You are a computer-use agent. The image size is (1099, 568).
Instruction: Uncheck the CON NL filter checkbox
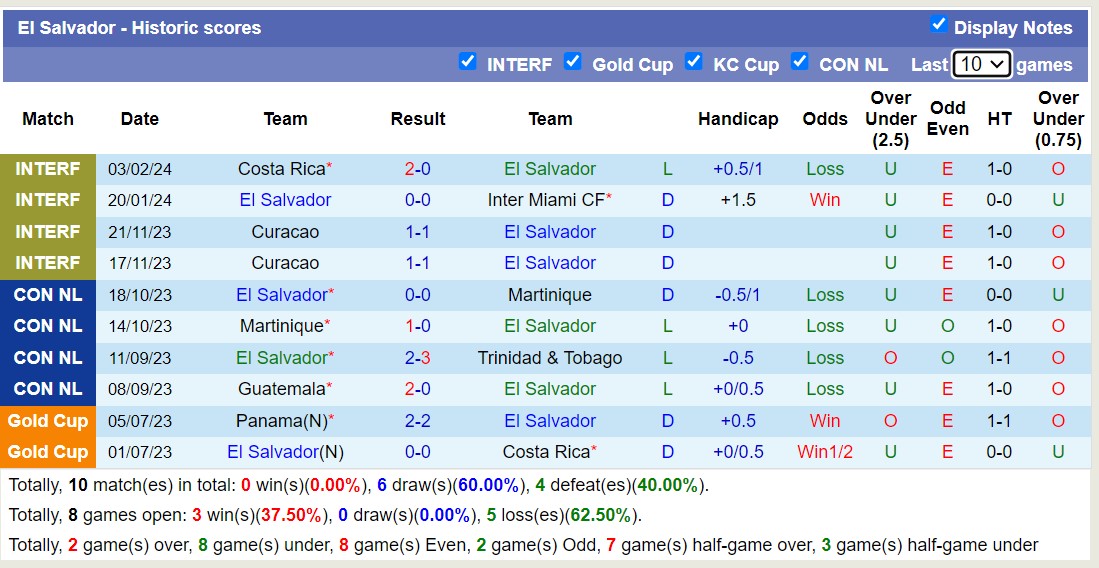tap(799, 62)
